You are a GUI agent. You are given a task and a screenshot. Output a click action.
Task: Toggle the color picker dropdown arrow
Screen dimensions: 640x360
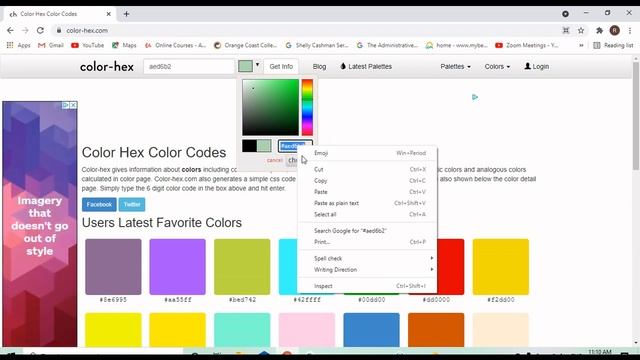(x=258, y=64)
